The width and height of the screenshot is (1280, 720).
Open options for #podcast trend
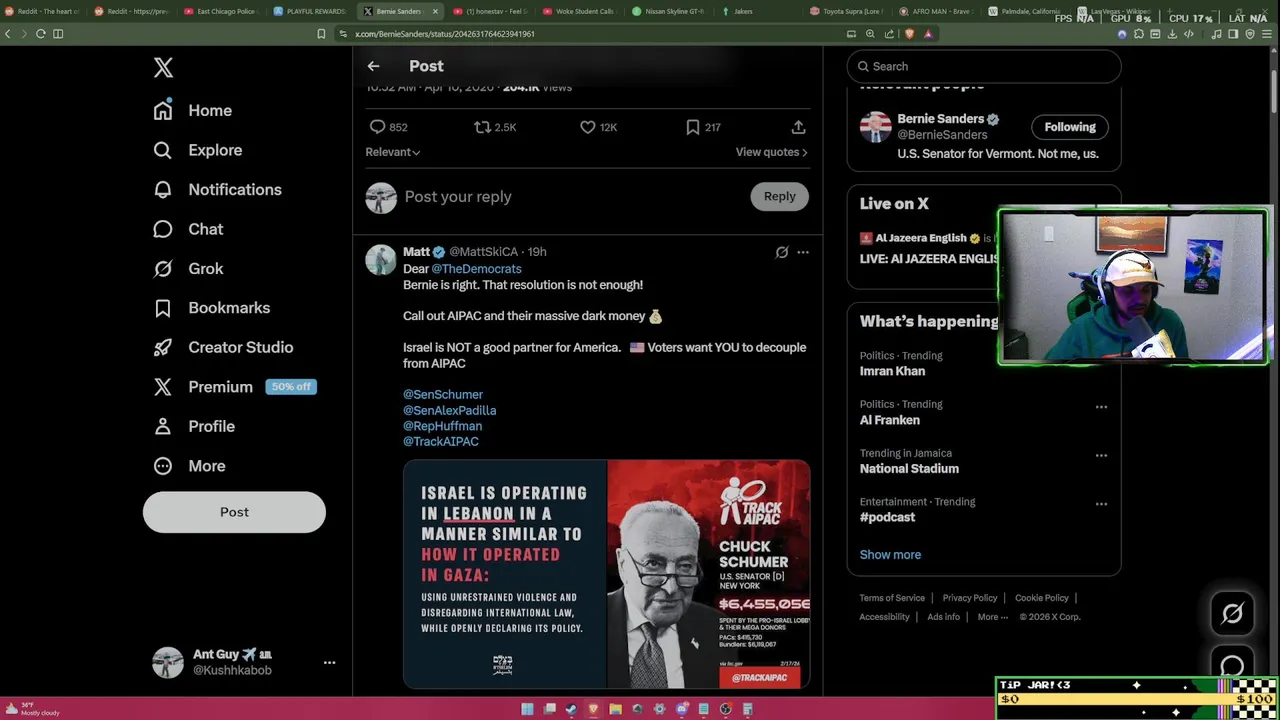click(x=1101, y=504)
